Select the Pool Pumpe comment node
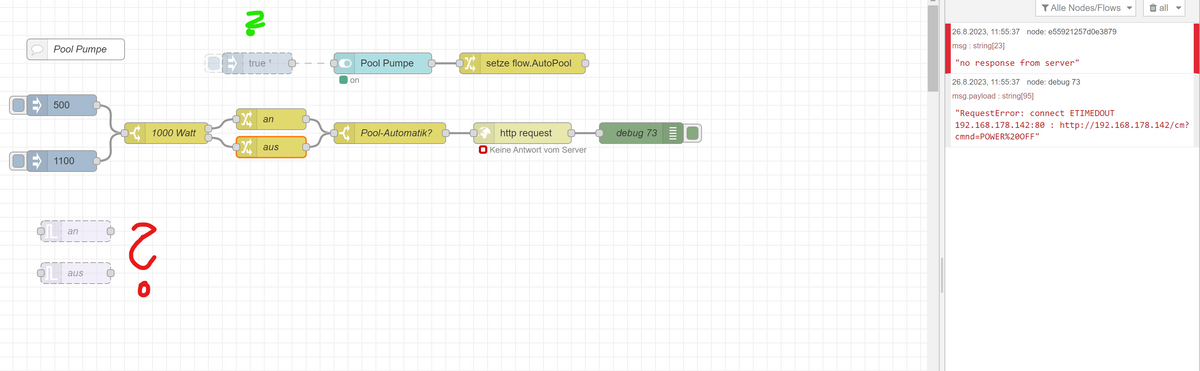Image resolution: width=1200 pixels, height=371 pixels. point(75,49)
